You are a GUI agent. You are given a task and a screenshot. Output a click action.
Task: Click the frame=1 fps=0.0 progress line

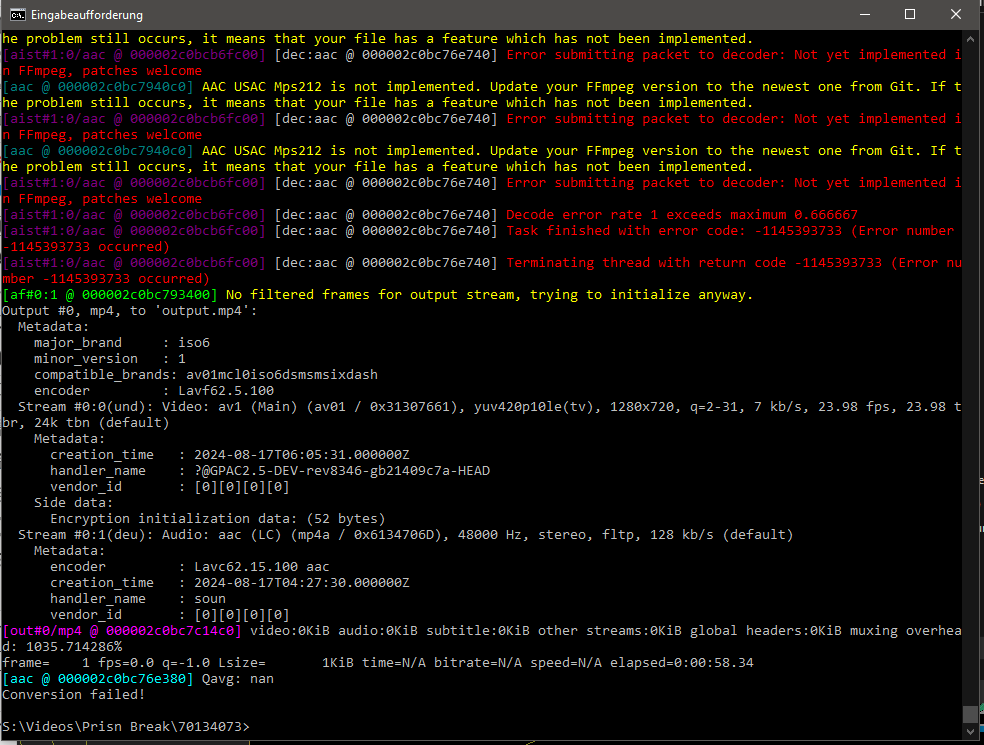[200, 662]
